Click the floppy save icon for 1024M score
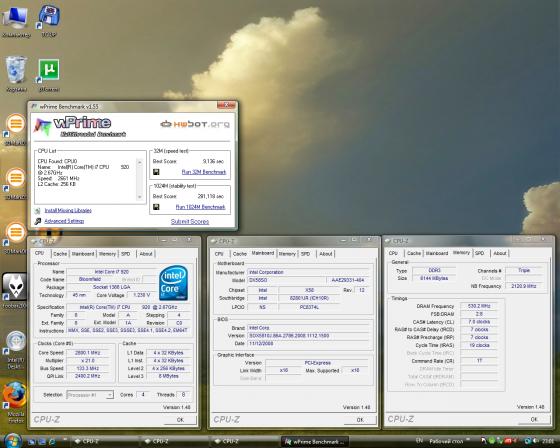The height and width of the screenshot is (448, 560). 156,207
